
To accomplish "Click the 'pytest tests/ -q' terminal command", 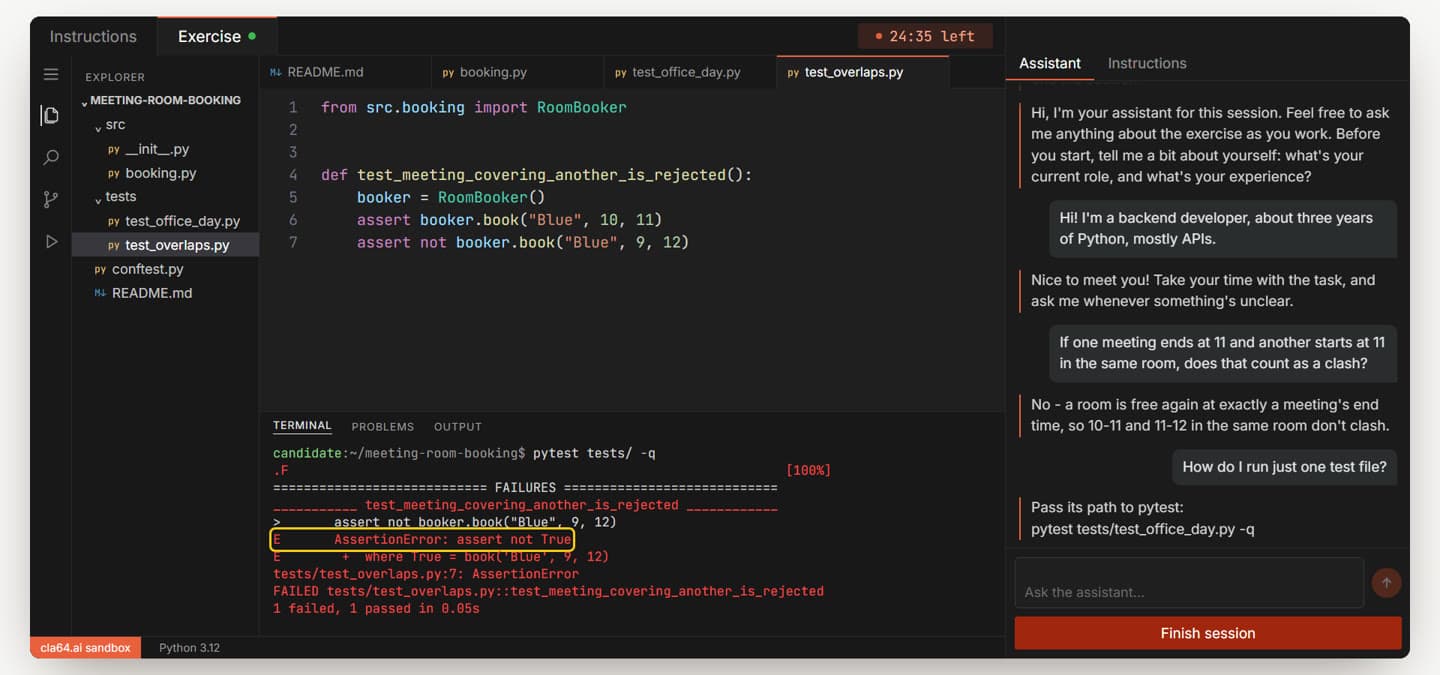I will 594,453.
